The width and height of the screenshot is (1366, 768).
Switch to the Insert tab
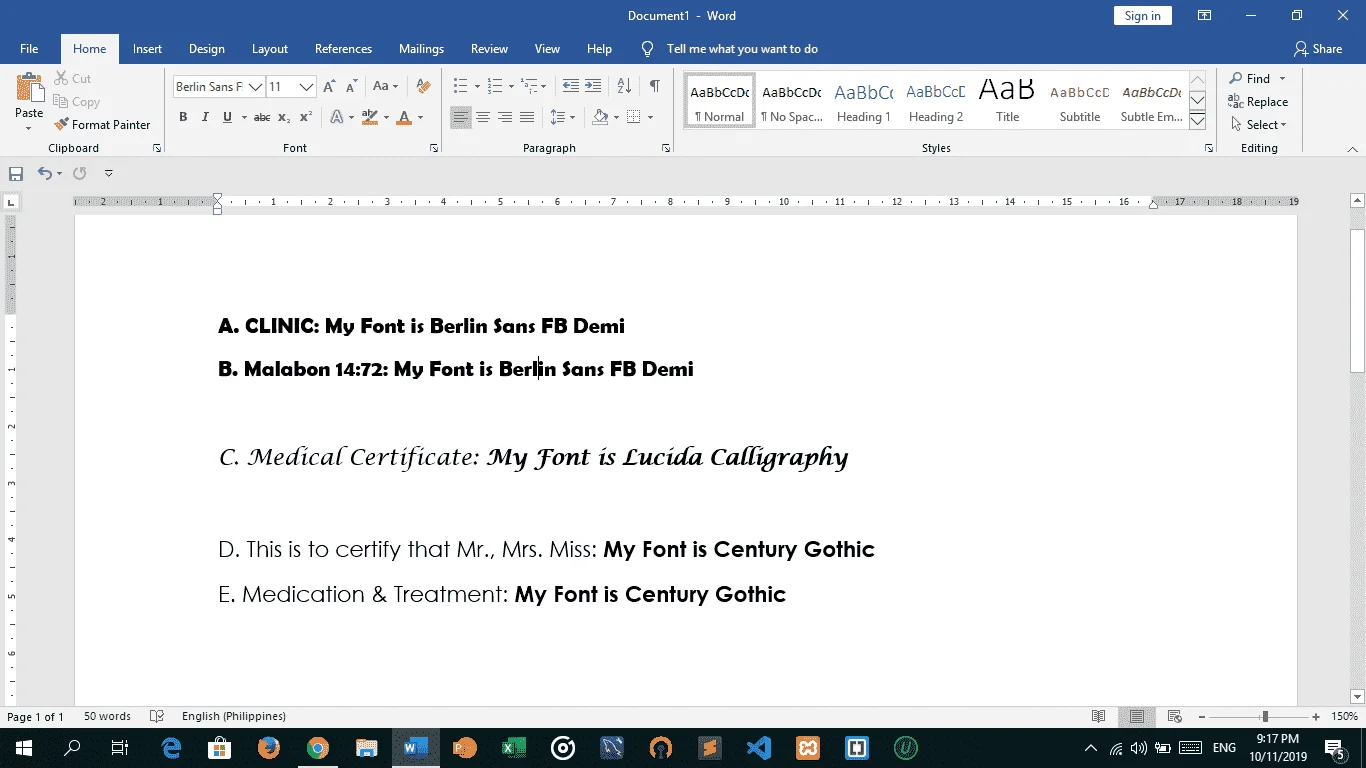pos(147,49)
